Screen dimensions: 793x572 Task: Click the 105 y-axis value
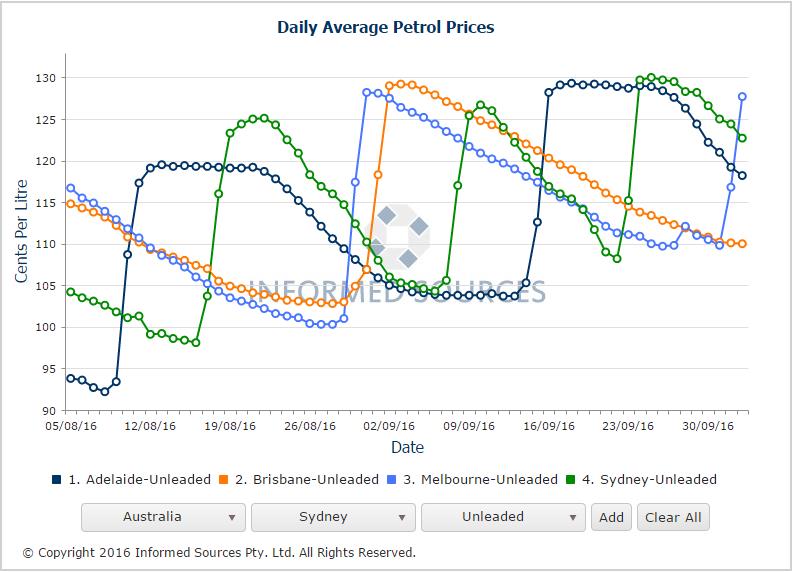[46, 286]
